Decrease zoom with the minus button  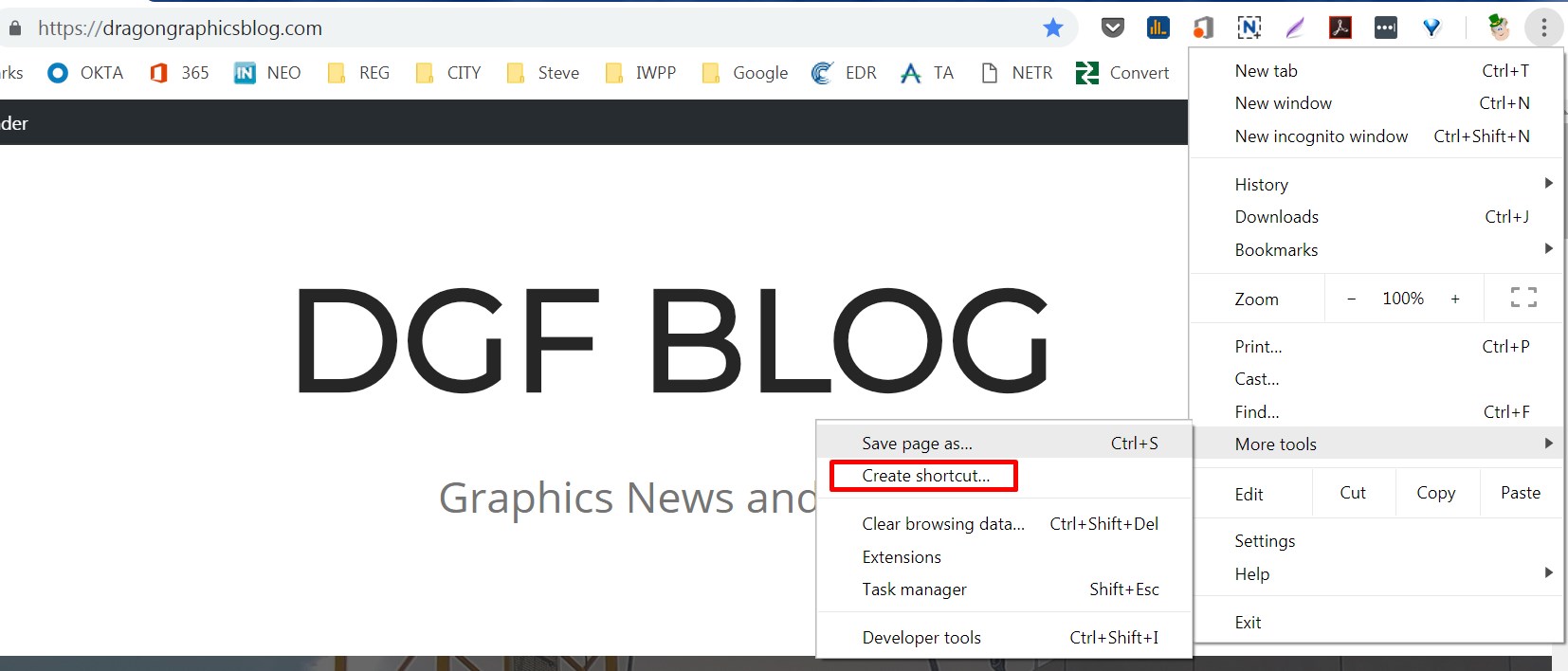pos(1351,299)
